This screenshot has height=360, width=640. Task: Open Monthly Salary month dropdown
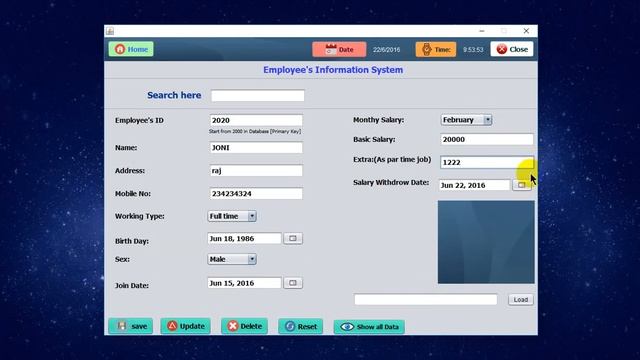point(466,120)
